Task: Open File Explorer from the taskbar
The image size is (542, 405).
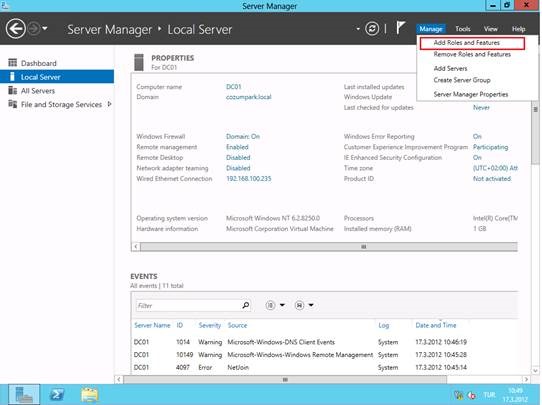Action: click(x=90, y=394)
